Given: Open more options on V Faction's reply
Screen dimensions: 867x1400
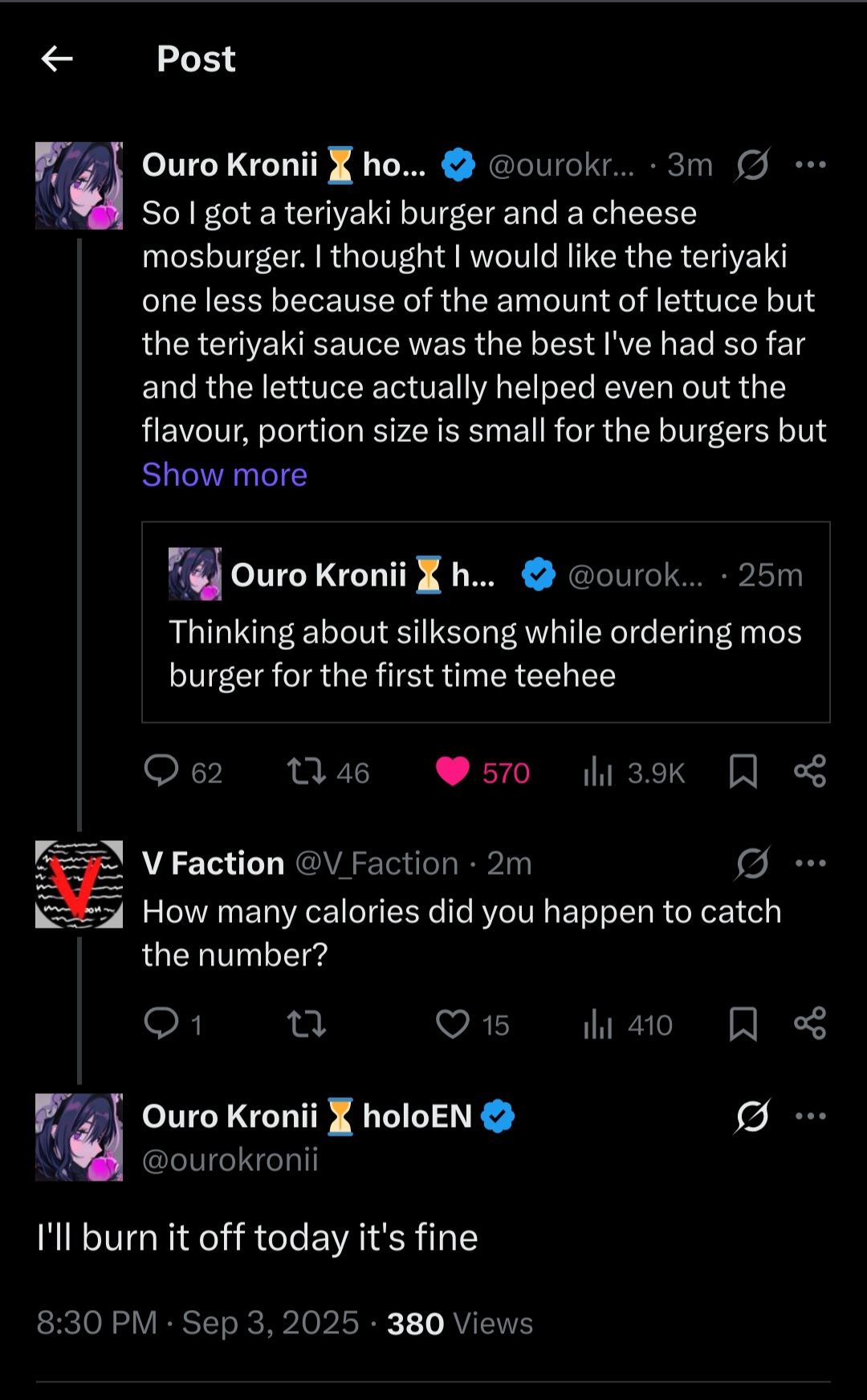Looking at the screenshot, I should coord(810,863).
